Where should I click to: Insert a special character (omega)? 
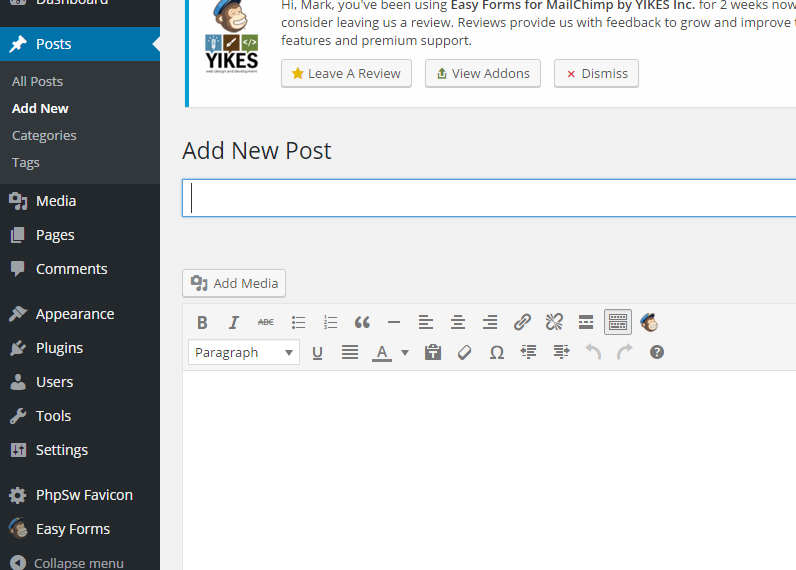point(496,352)
